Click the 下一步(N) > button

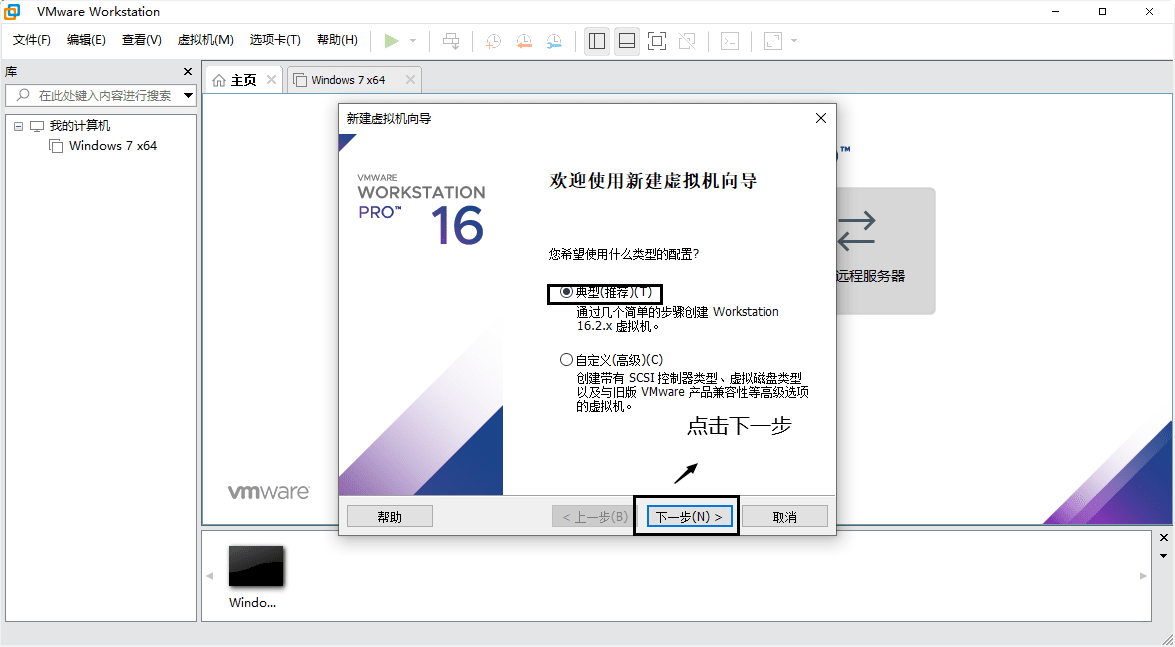[689, 517]
